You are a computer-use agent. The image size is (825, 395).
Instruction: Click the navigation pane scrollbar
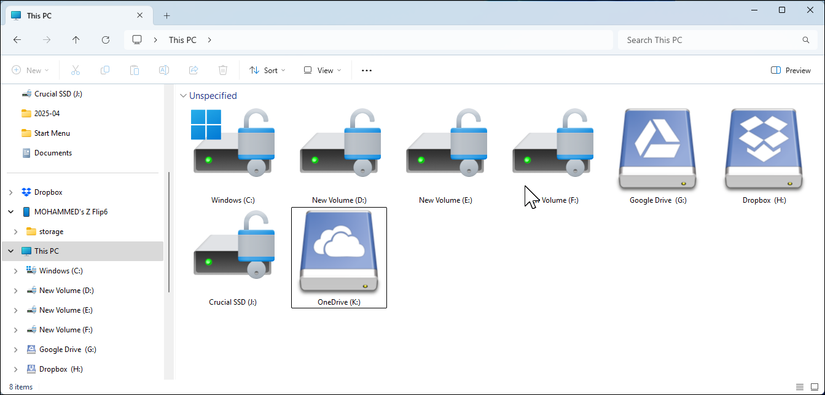[168, 231]
